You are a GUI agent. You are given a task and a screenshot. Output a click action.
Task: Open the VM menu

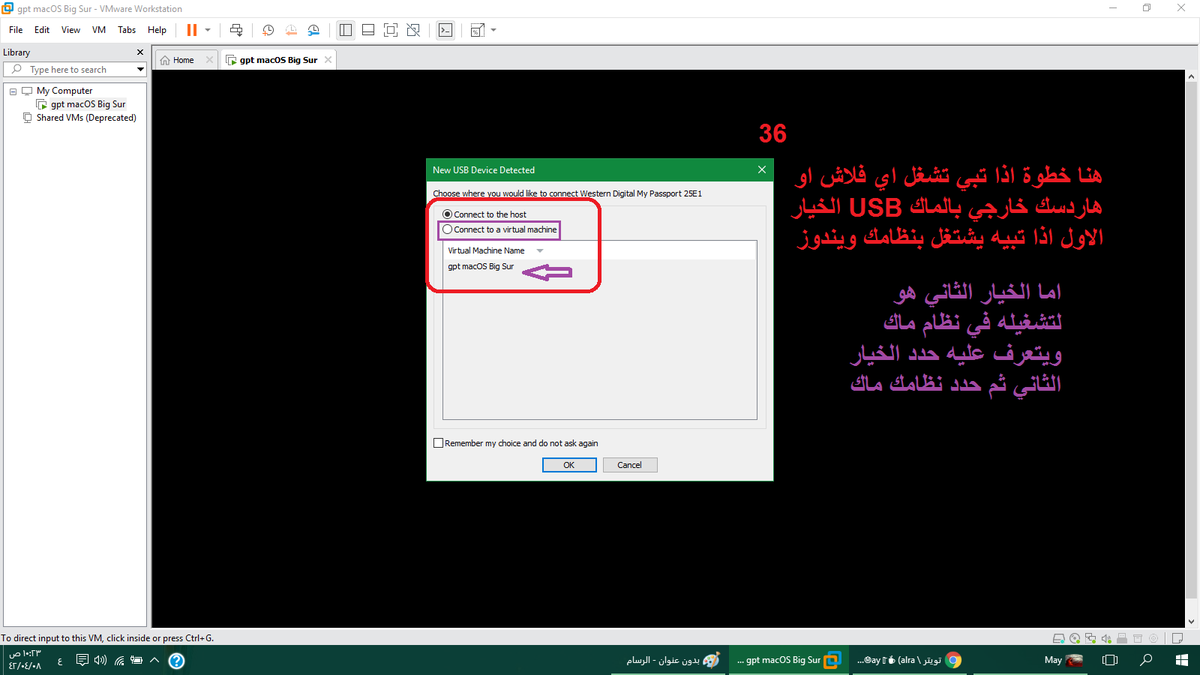click(99, 30)
